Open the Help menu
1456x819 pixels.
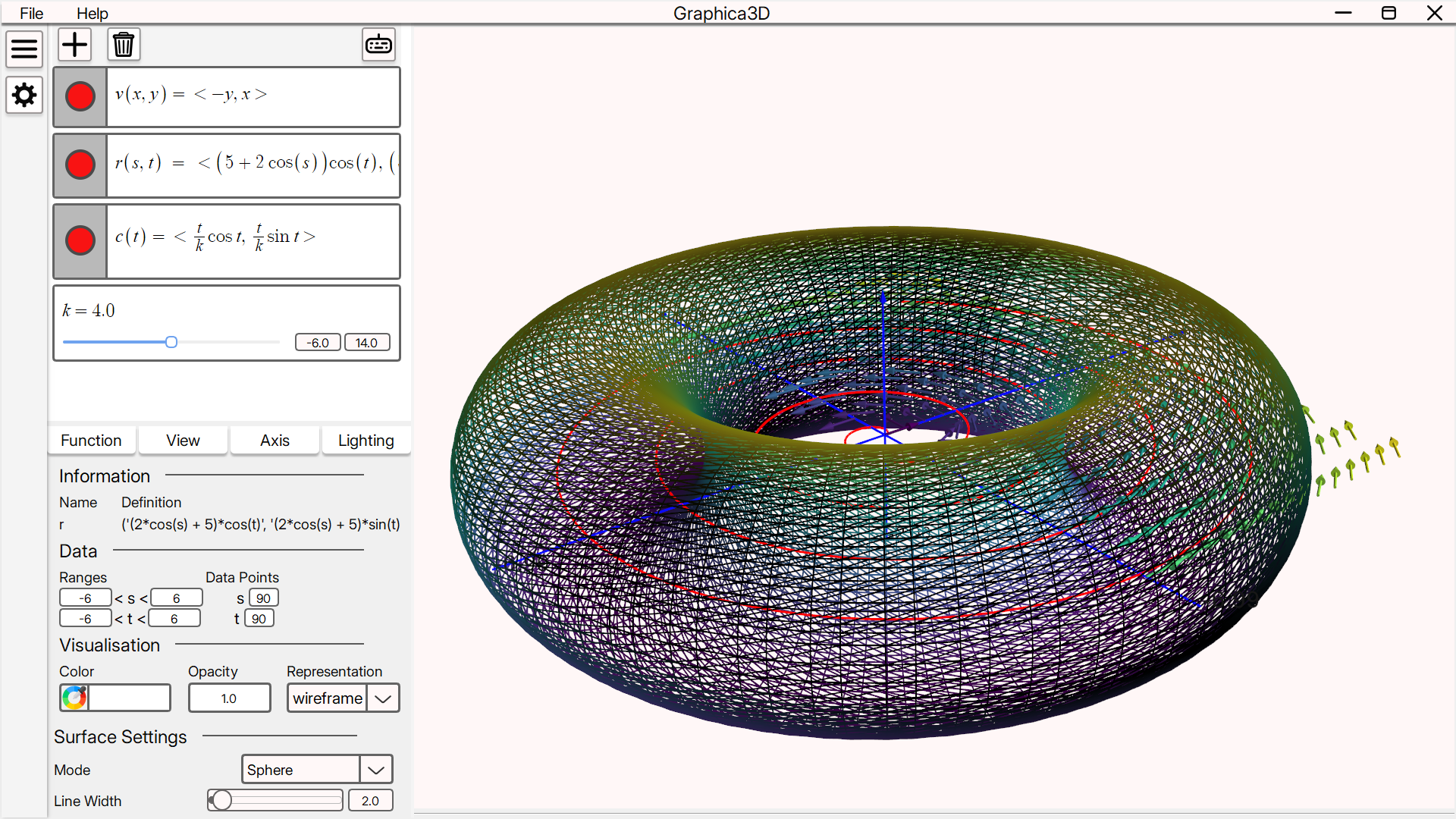(93, 13)
